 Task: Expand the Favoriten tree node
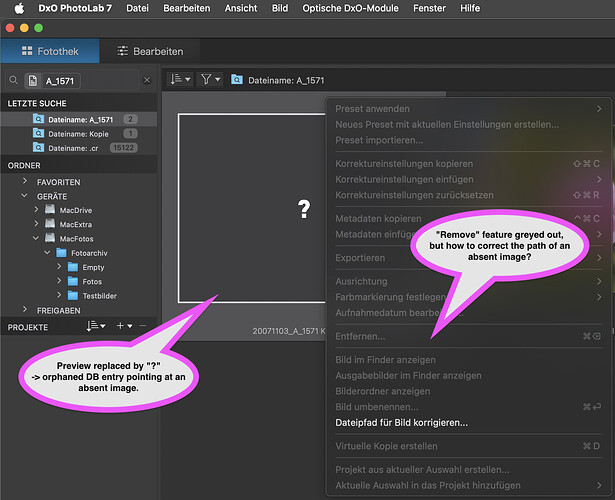click(24, 182)
